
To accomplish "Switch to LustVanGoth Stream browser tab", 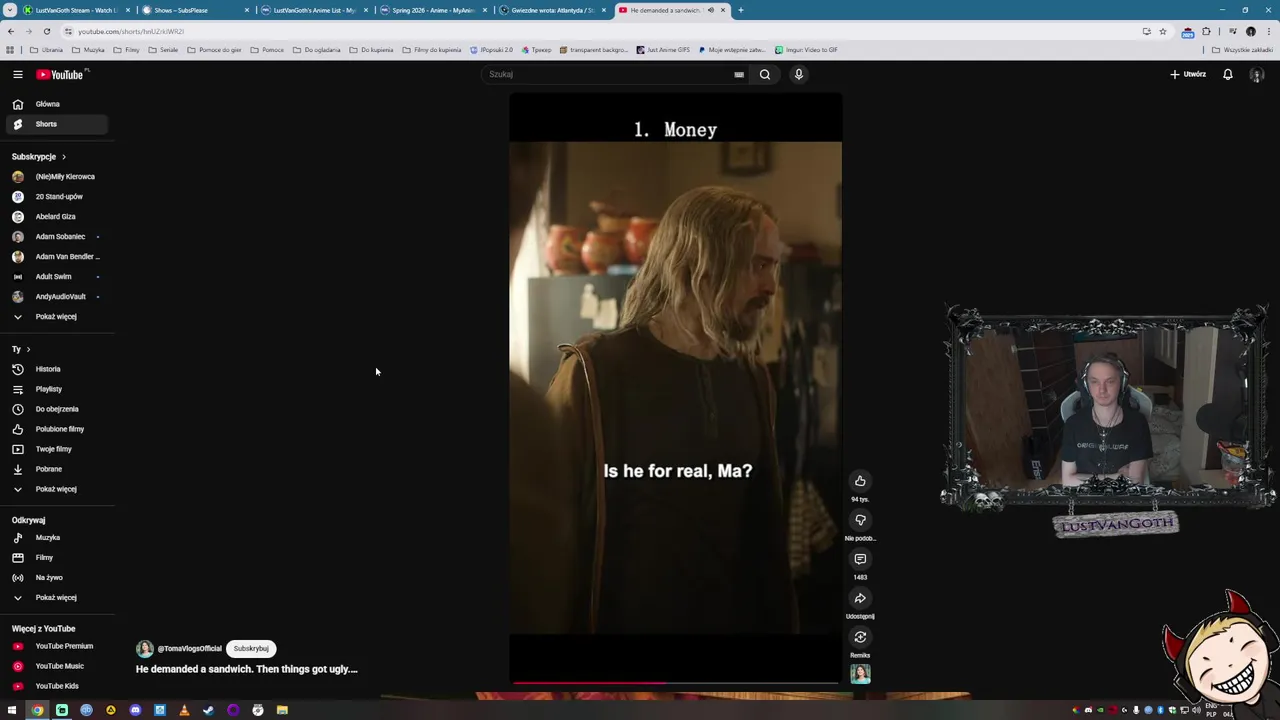I will [76, 10].
